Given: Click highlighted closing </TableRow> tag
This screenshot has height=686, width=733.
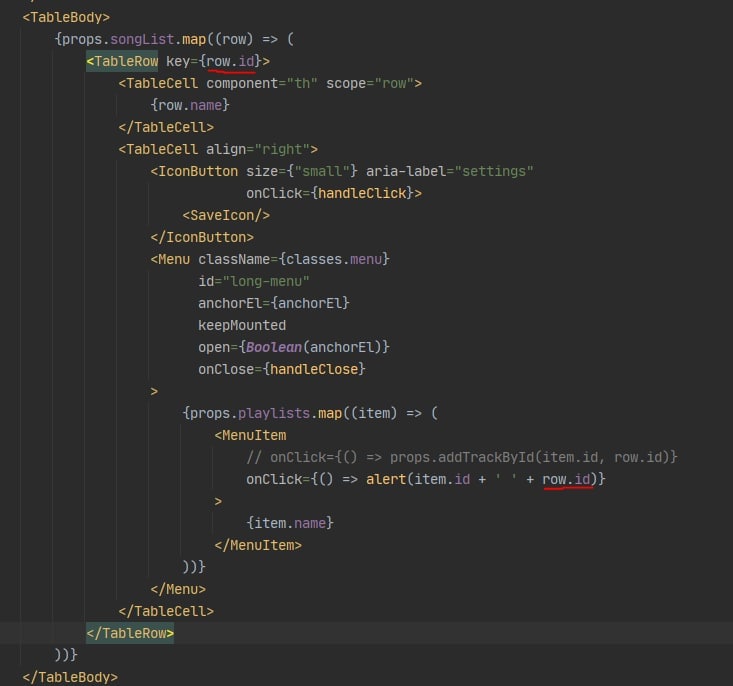Looking at the screenshot, I should (130, 633).
